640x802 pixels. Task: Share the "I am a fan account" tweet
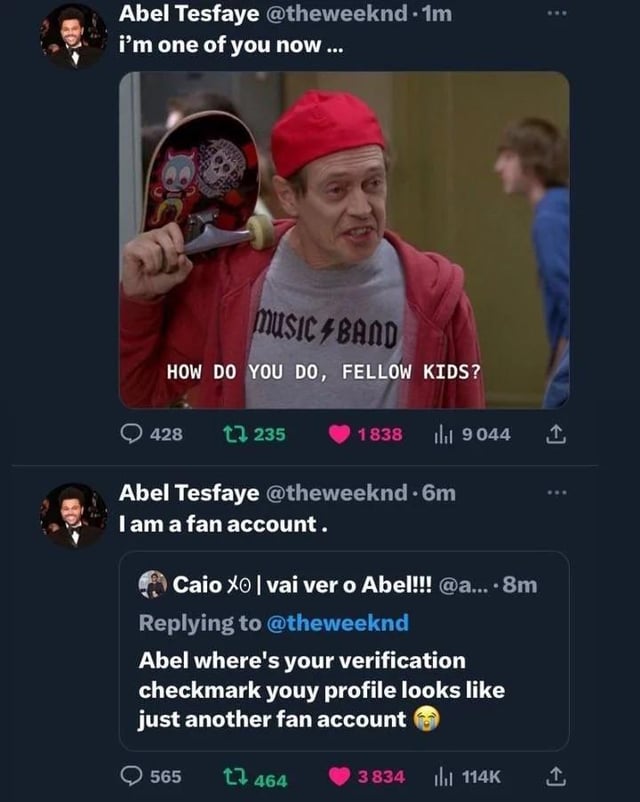click(558, 777)
